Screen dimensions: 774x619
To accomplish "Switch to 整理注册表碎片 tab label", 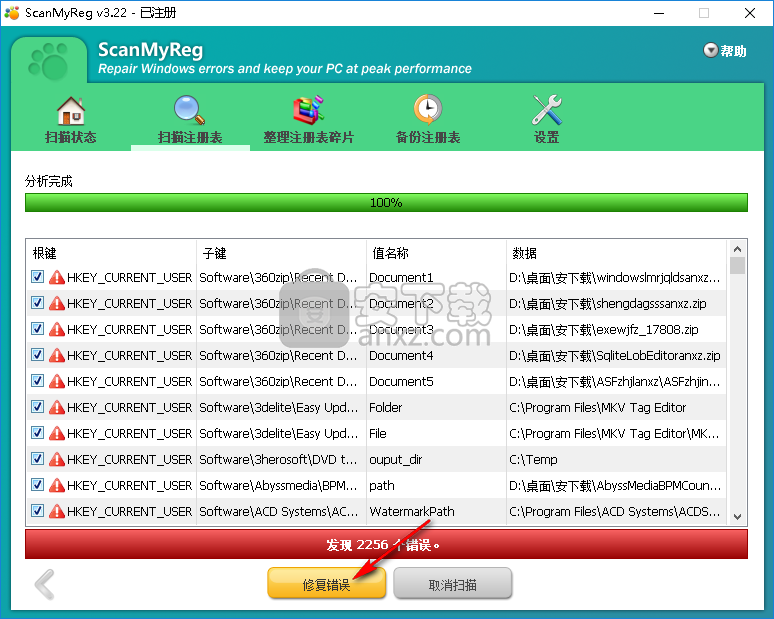I will click(x=309, y=137).
